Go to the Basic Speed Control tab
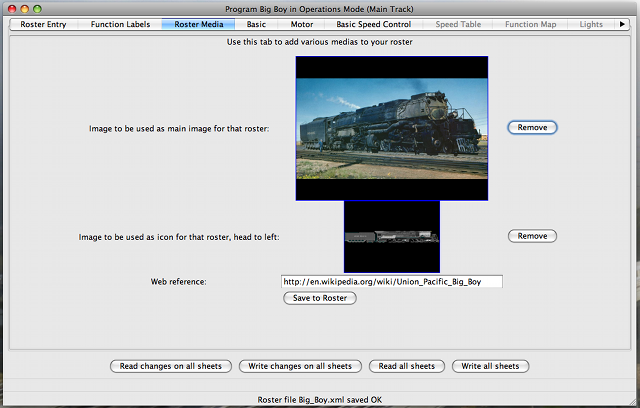Image resolution: width=640 pixels, height=408 pixels. [x=373, y=24]
